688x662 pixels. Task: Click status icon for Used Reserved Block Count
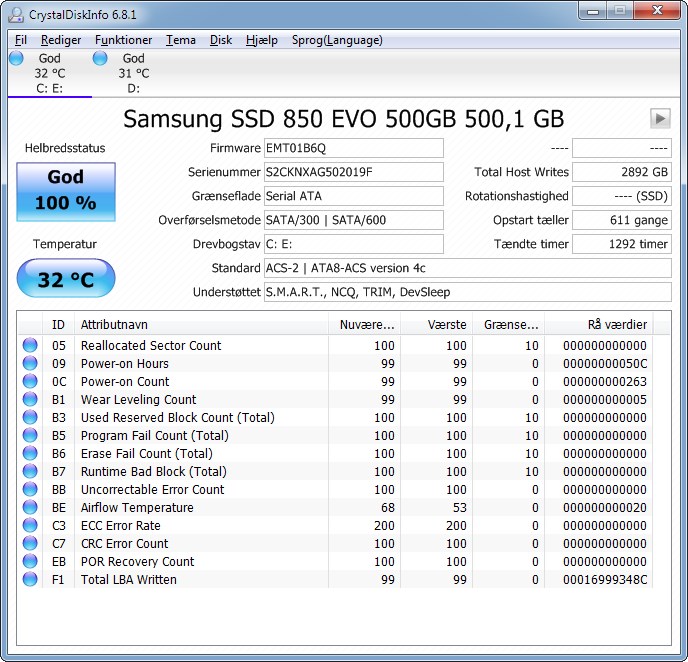point(30,417)
